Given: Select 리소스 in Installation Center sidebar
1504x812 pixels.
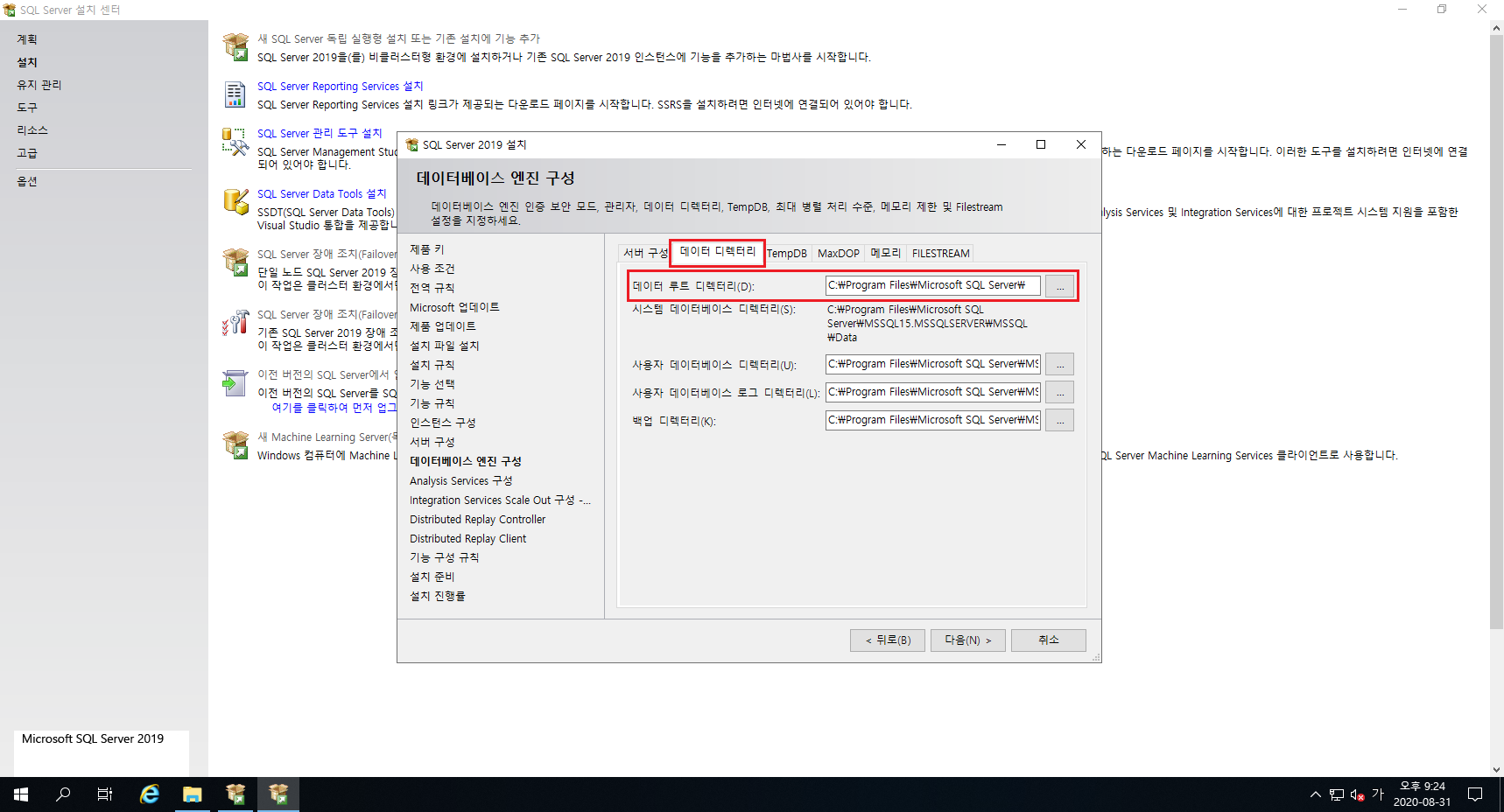Looking at the screenshot, I should point(32,130).
